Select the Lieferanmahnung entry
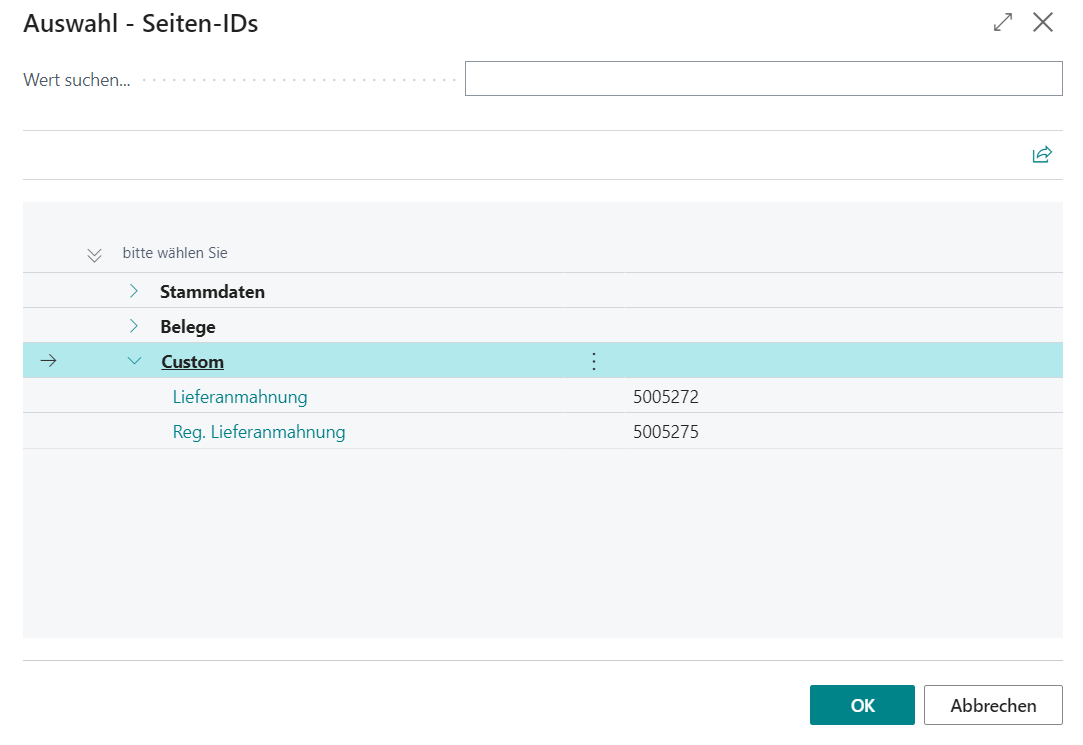 point(240,397)
